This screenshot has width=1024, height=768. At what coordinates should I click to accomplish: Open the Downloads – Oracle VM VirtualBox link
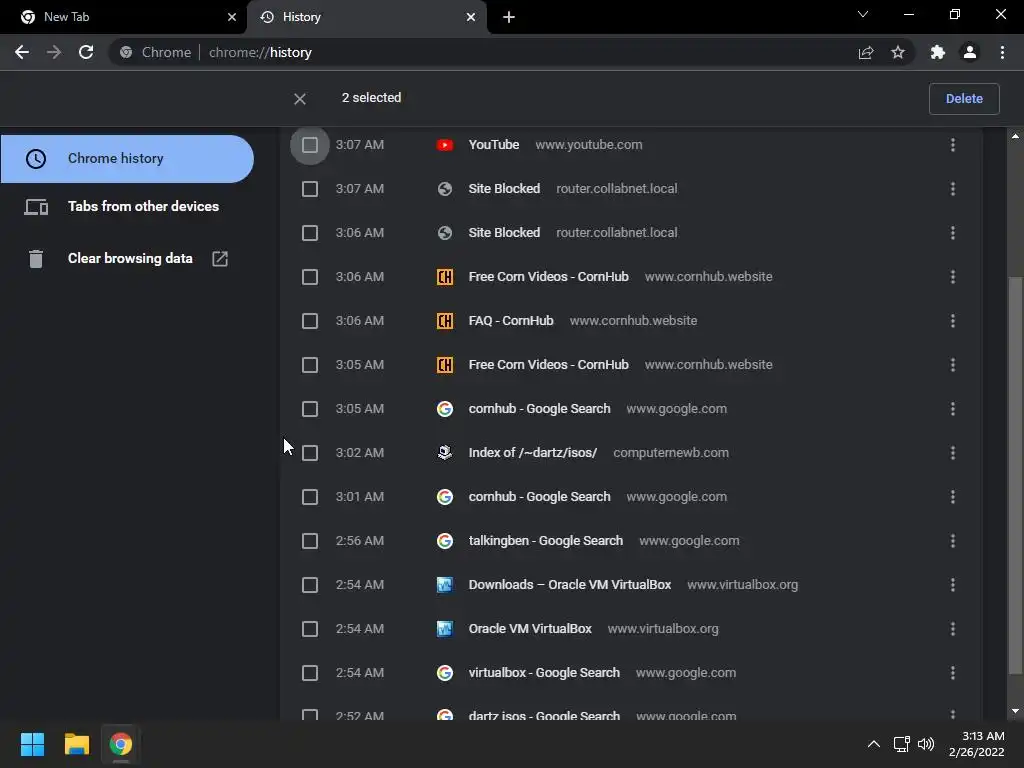(569, 585)
